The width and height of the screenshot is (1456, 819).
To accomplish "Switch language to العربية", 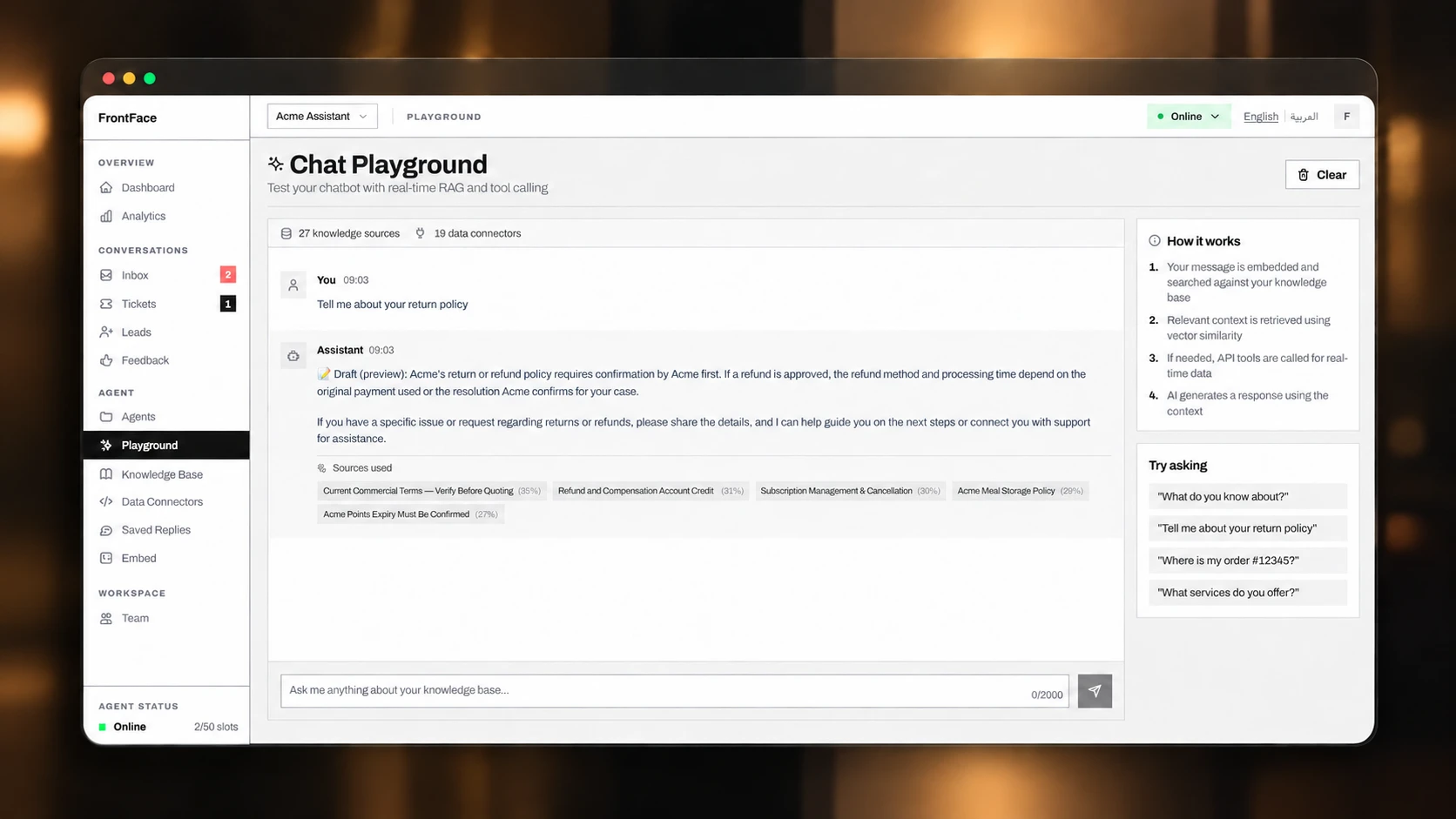I will (x=1304, y=117).
